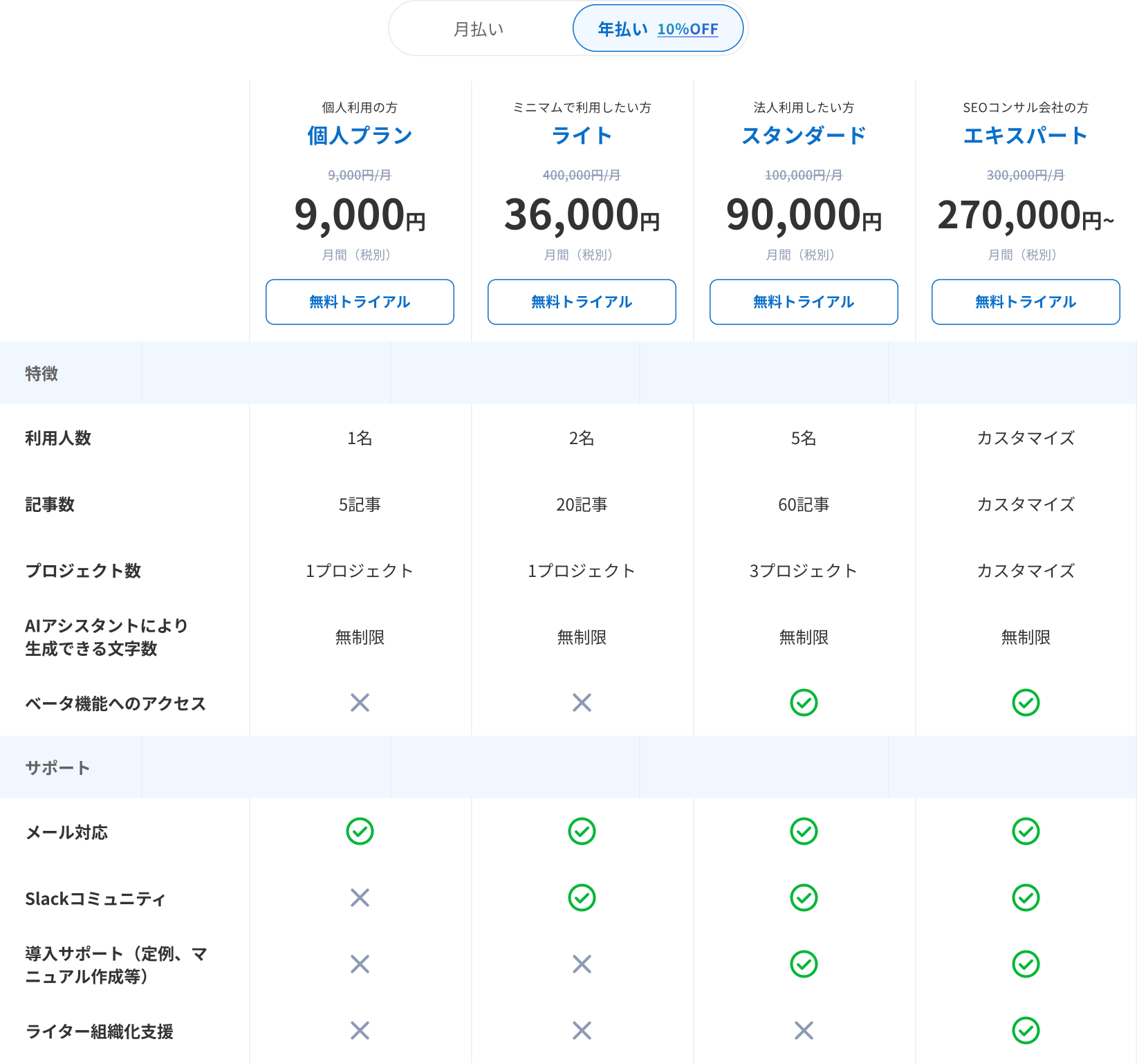
Task: Click the エキスパート plan title
Action: 1026,136
